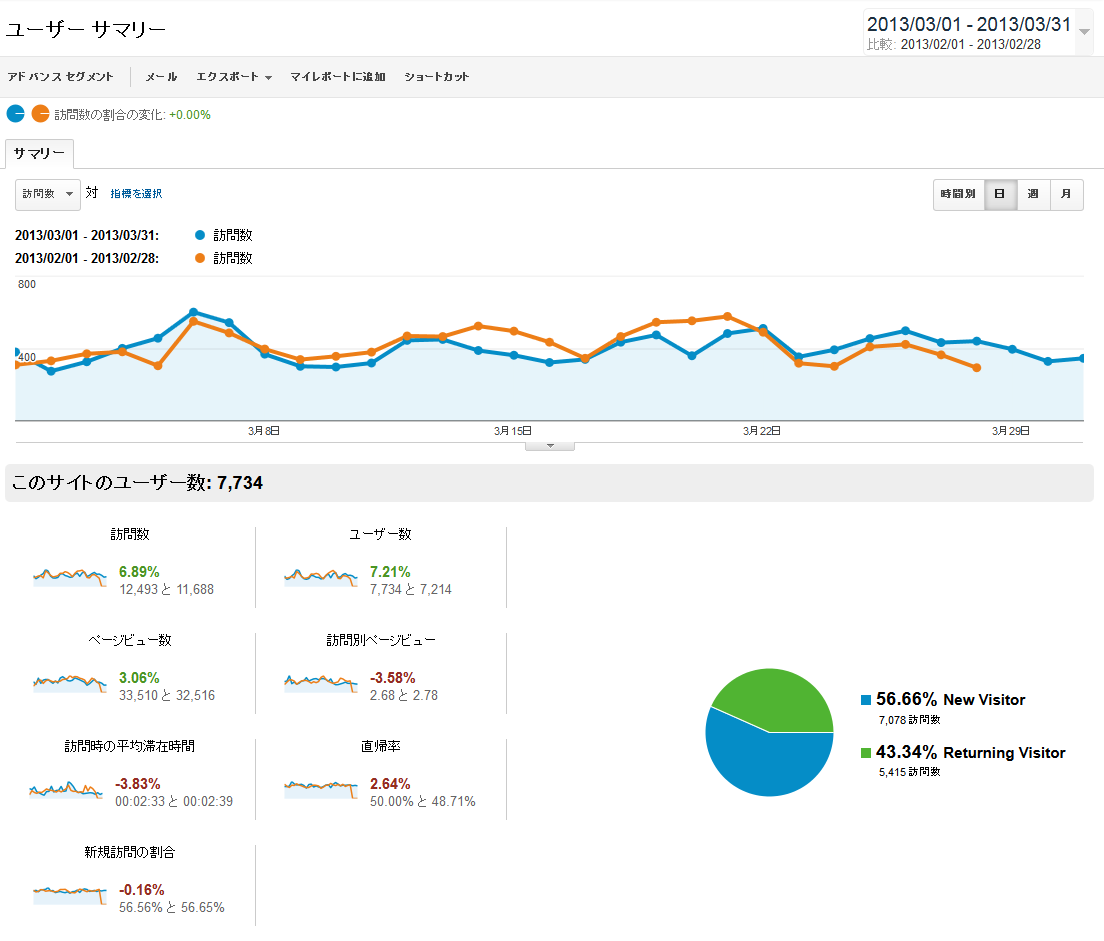Click the blue New Visitor legend square
Screen dimensions: 1104x941
(x=866, y=700)
